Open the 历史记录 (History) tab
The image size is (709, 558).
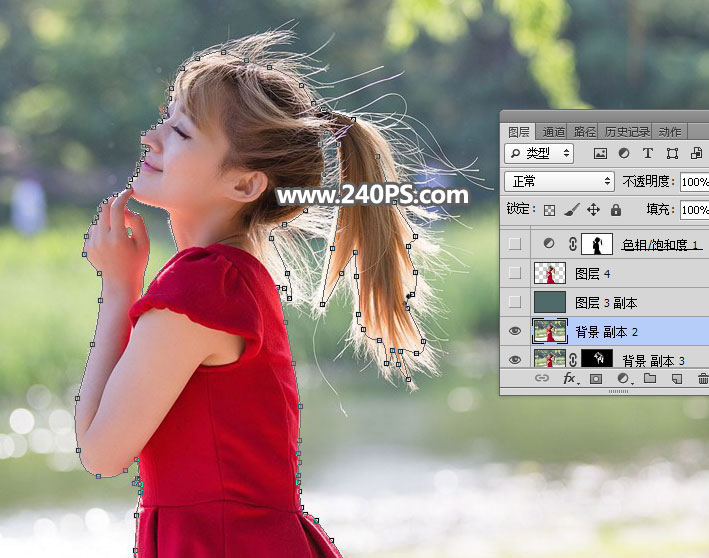tap(627, 132)
